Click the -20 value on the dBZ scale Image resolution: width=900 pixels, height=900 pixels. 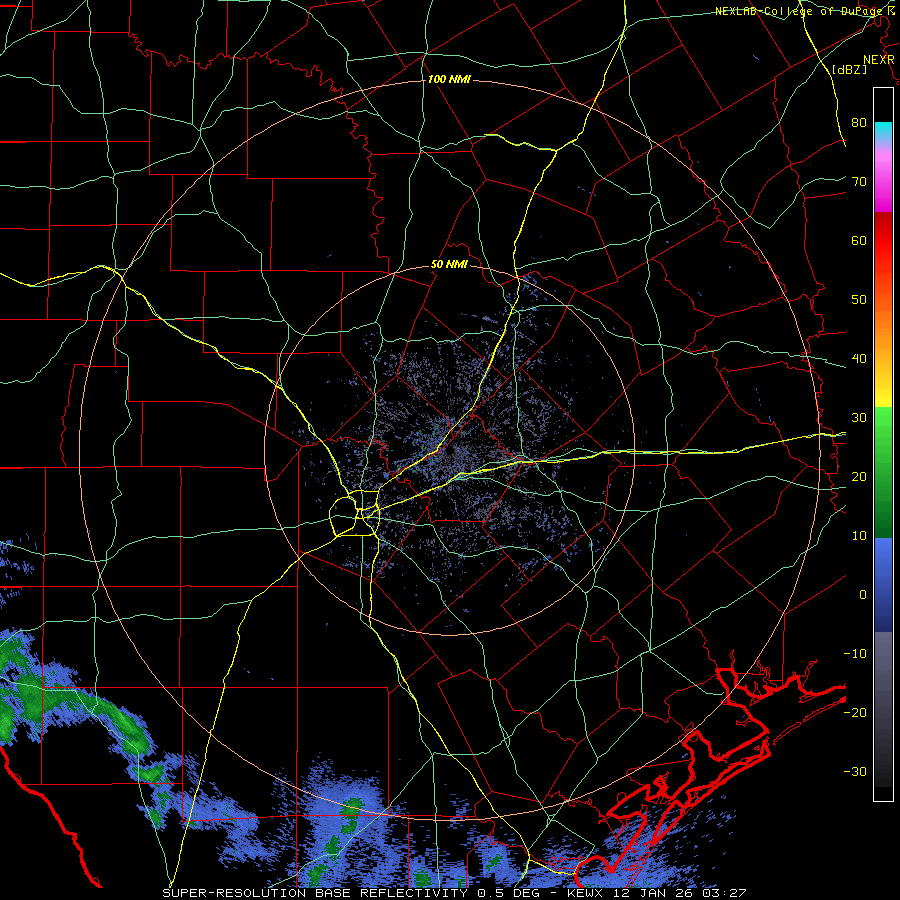tap(855, 712)
